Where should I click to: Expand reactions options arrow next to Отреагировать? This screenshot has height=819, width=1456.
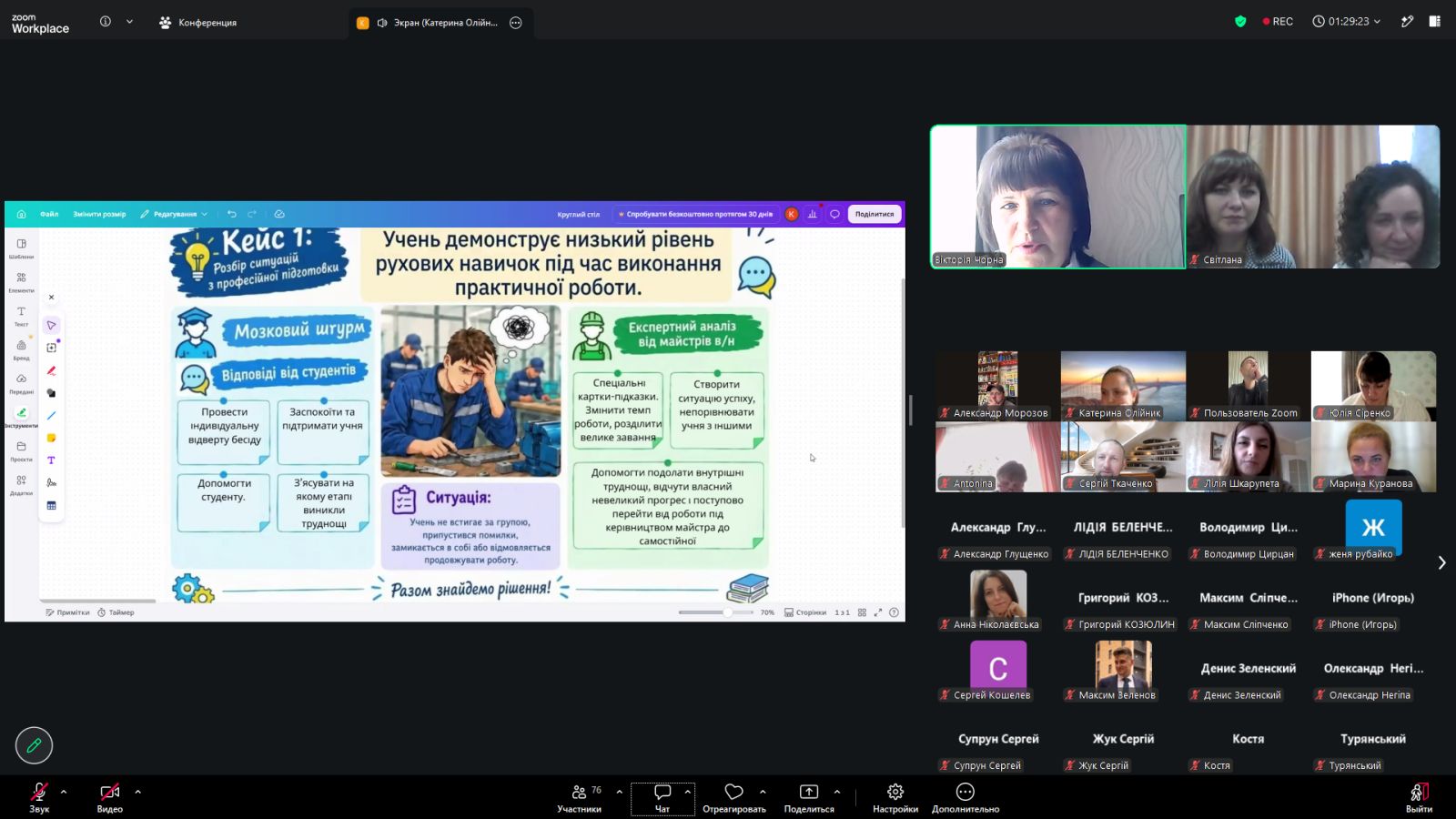(x=763, y=792)
